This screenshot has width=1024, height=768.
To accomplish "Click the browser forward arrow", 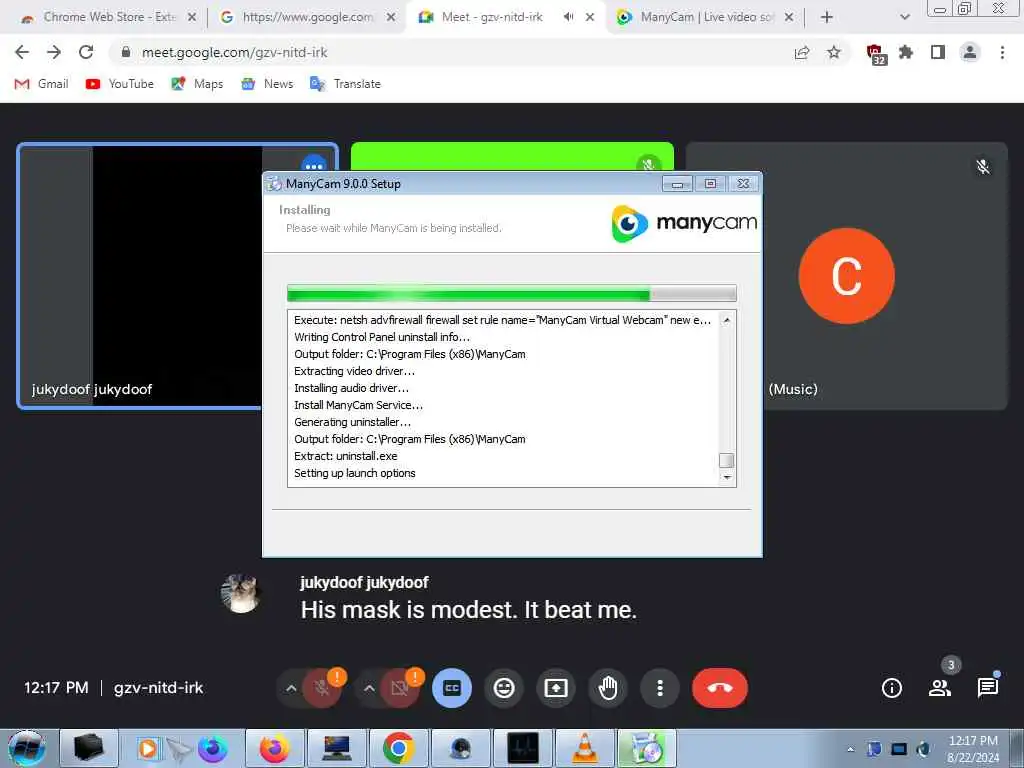I will pyautogui.click(x=54, y=52).
